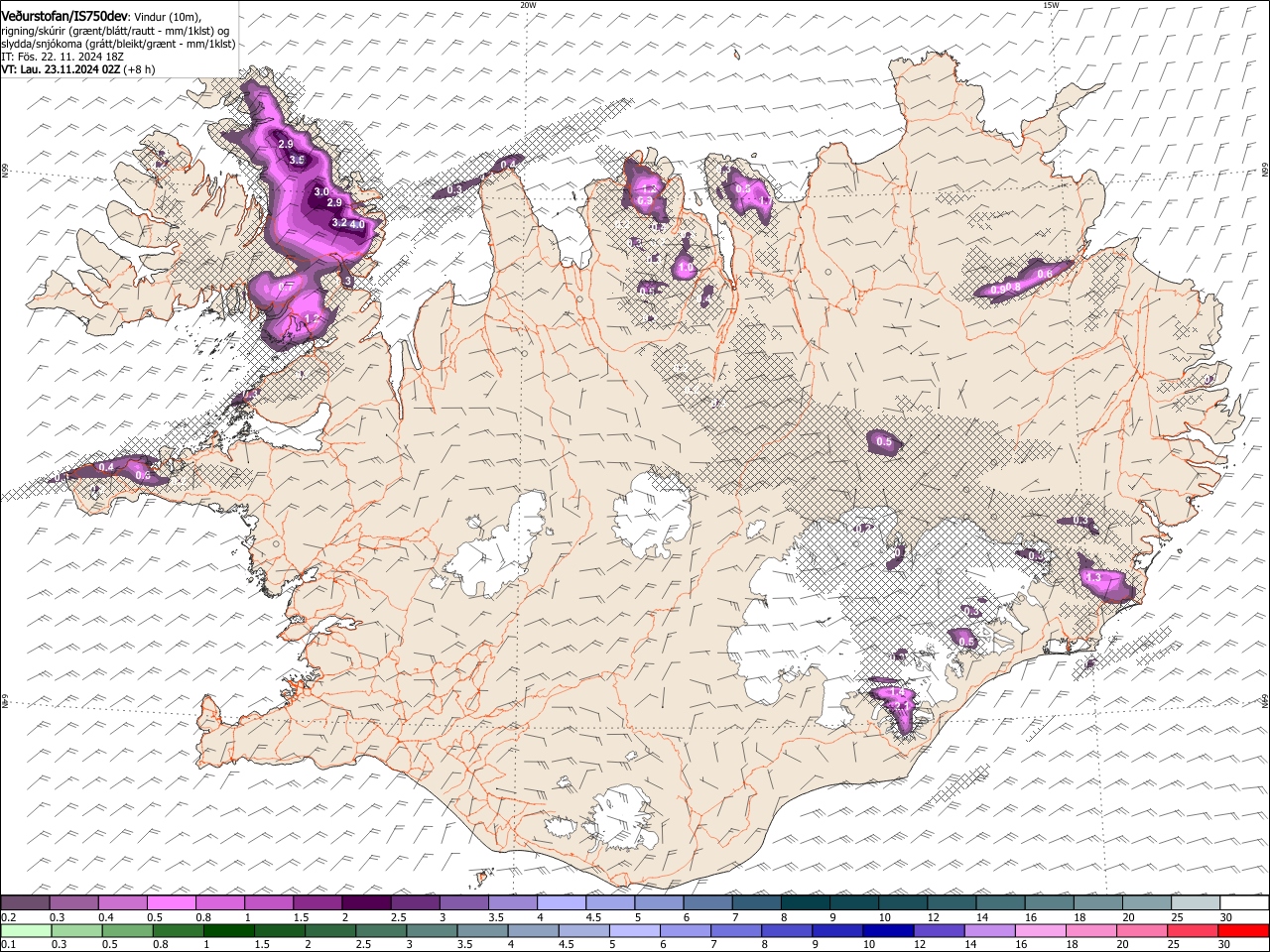1270x952 pixels.
Task: Select the 2 swatch in the lower legend
Action: coord(330,930)
